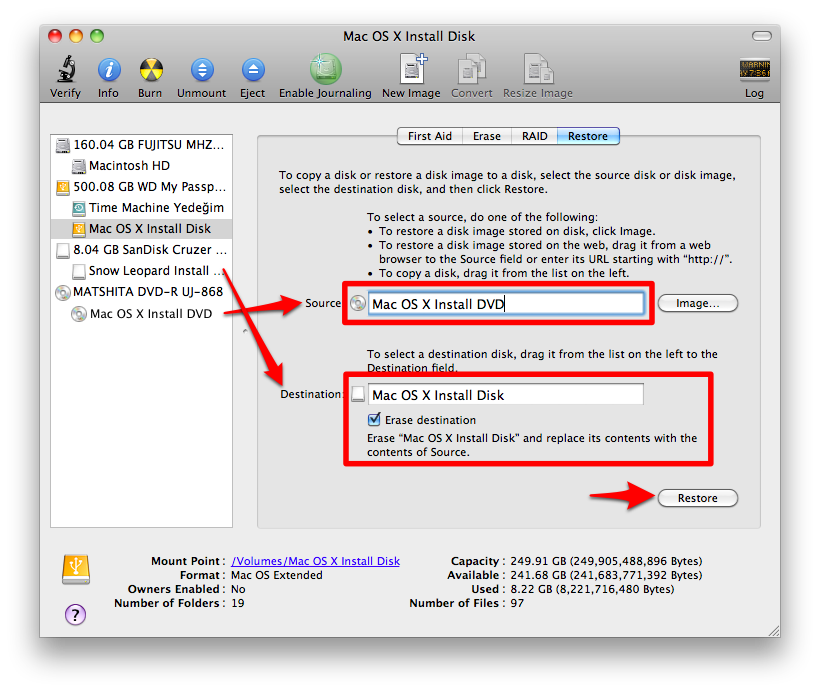820x692 pixels.
Task: Click the Enable Journaling icon
Action: pyautogui.click(x=325, y=70)
